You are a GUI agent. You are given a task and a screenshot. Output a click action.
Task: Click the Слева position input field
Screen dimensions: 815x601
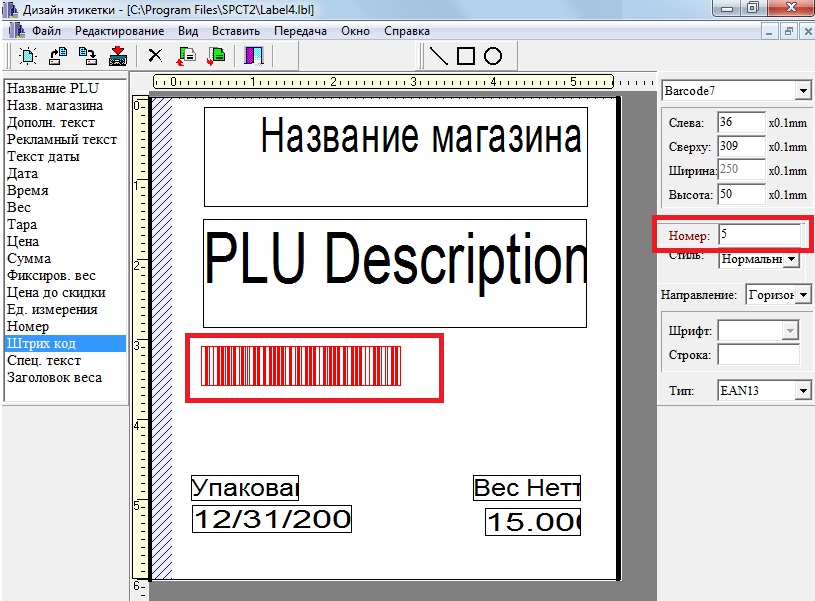click(741, 122)
